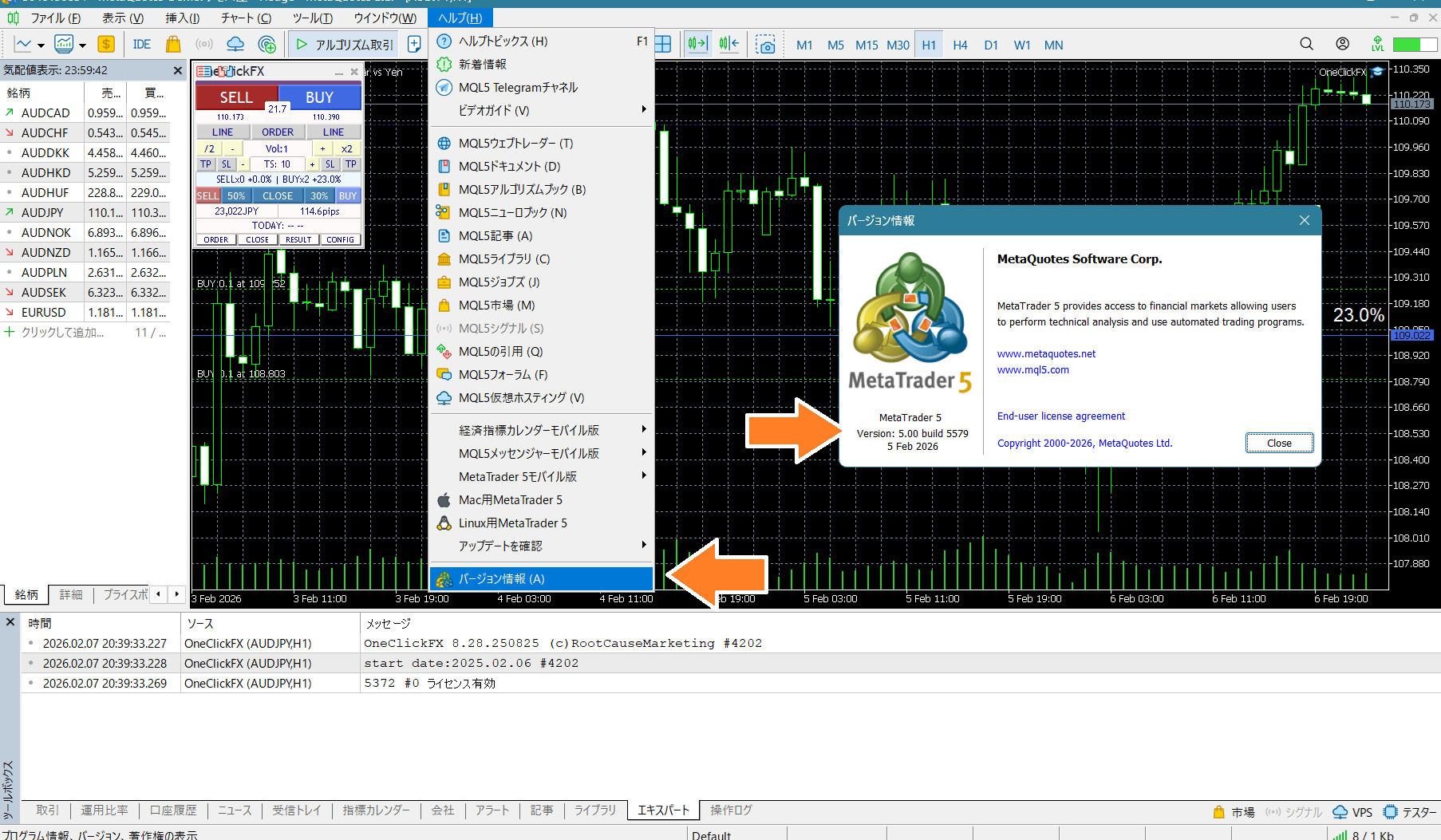
Task: Expand the Check for Updates submenu arrow
Action: click(643, 546)
